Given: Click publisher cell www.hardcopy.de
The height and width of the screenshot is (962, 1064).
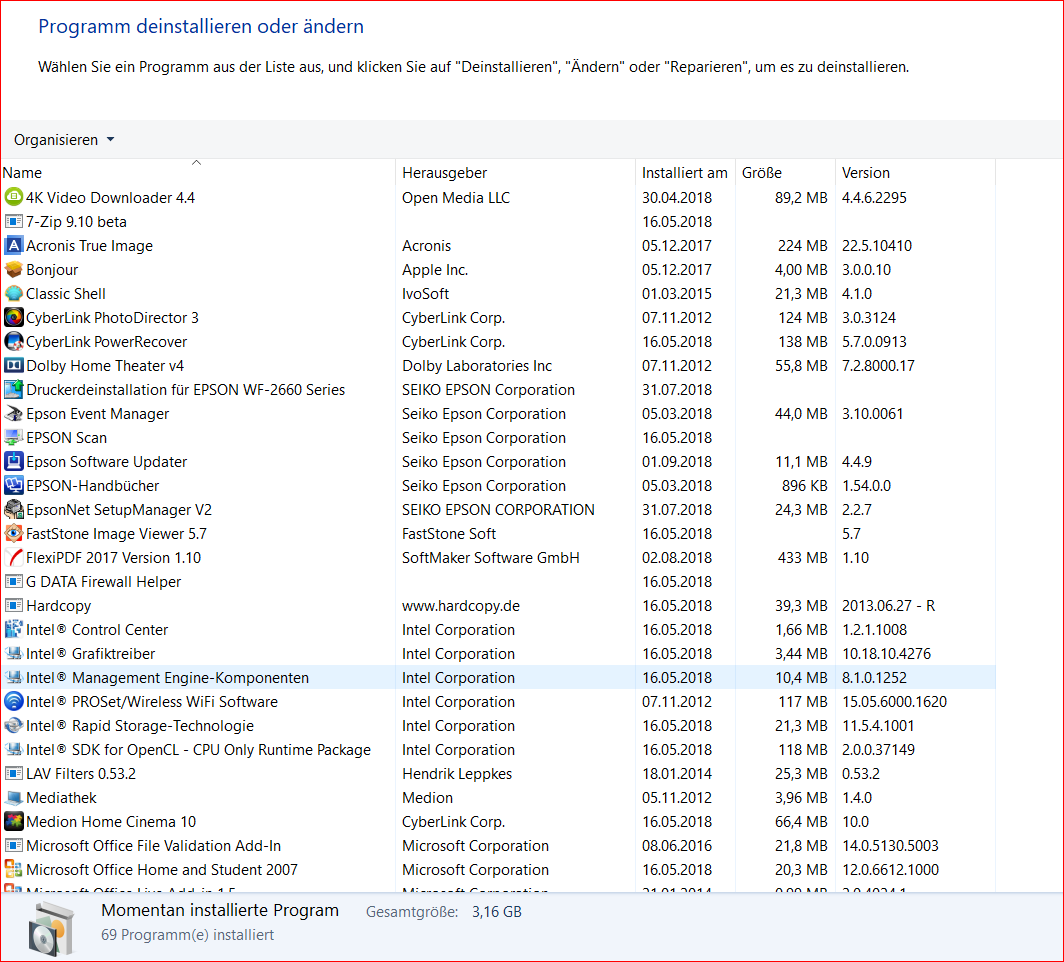Looking at the screenshot, I should coord(461,606).
